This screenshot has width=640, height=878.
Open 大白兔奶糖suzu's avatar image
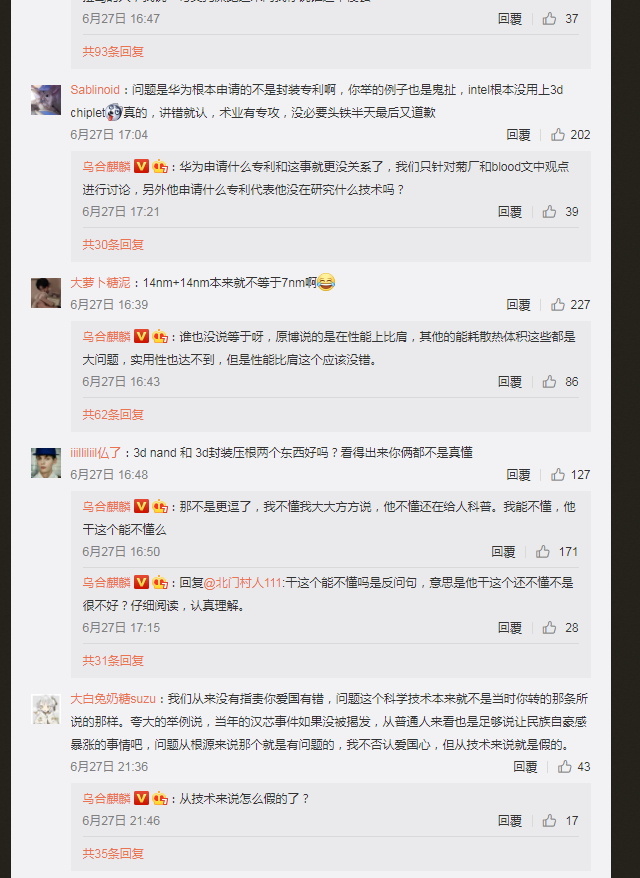pyautogui.click(x=46, y=709)
